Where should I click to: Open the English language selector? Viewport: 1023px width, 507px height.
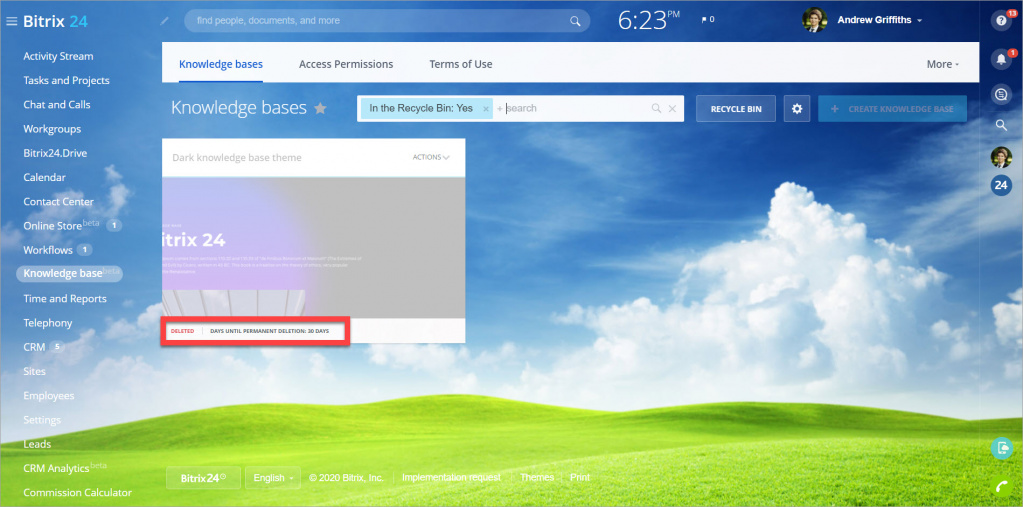click(x=273, y=478)
